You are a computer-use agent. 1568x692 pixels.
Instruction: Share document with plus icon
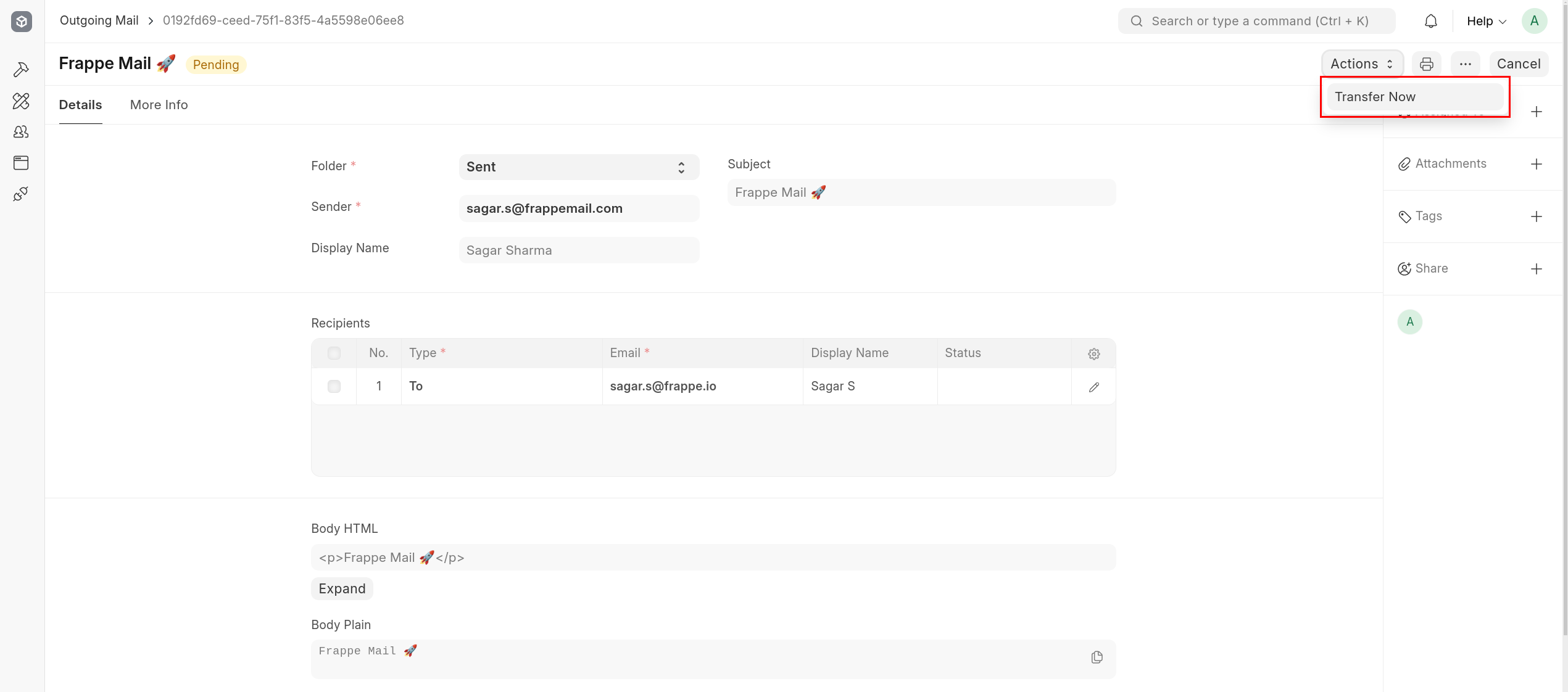tap(1536, 269)
